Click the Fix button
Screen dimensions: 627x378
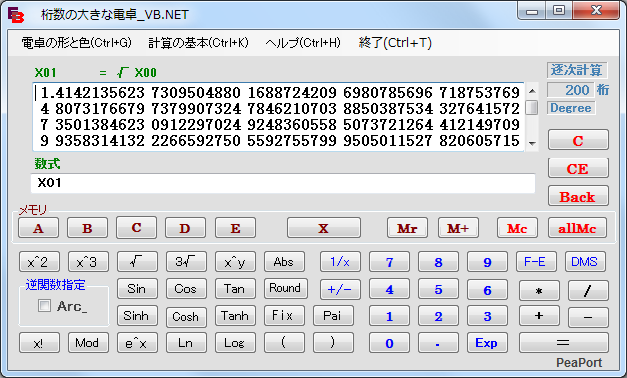point(284,316)
